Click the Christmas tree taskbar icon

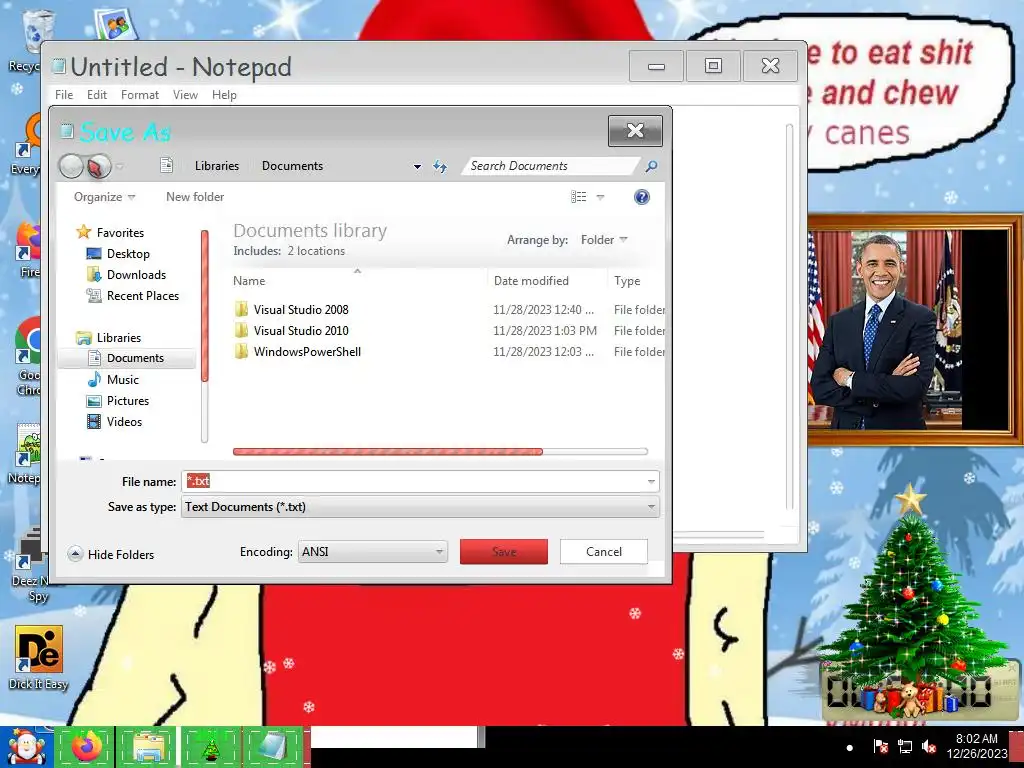[x=210, y=746]
